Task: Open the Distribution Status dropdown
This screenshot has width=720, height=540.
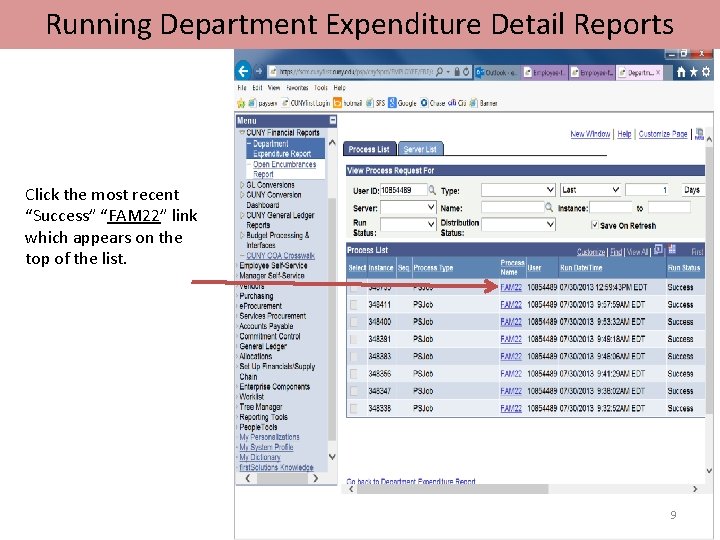Action: point(518,225)
